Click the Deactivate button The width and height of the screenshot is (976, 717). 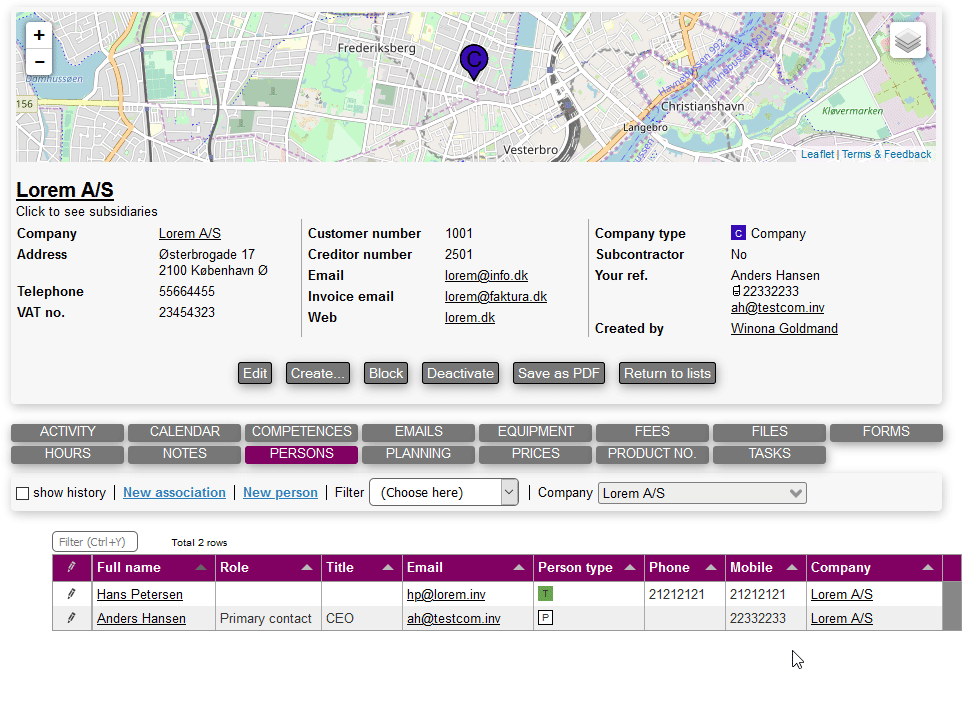click(460, 373)
